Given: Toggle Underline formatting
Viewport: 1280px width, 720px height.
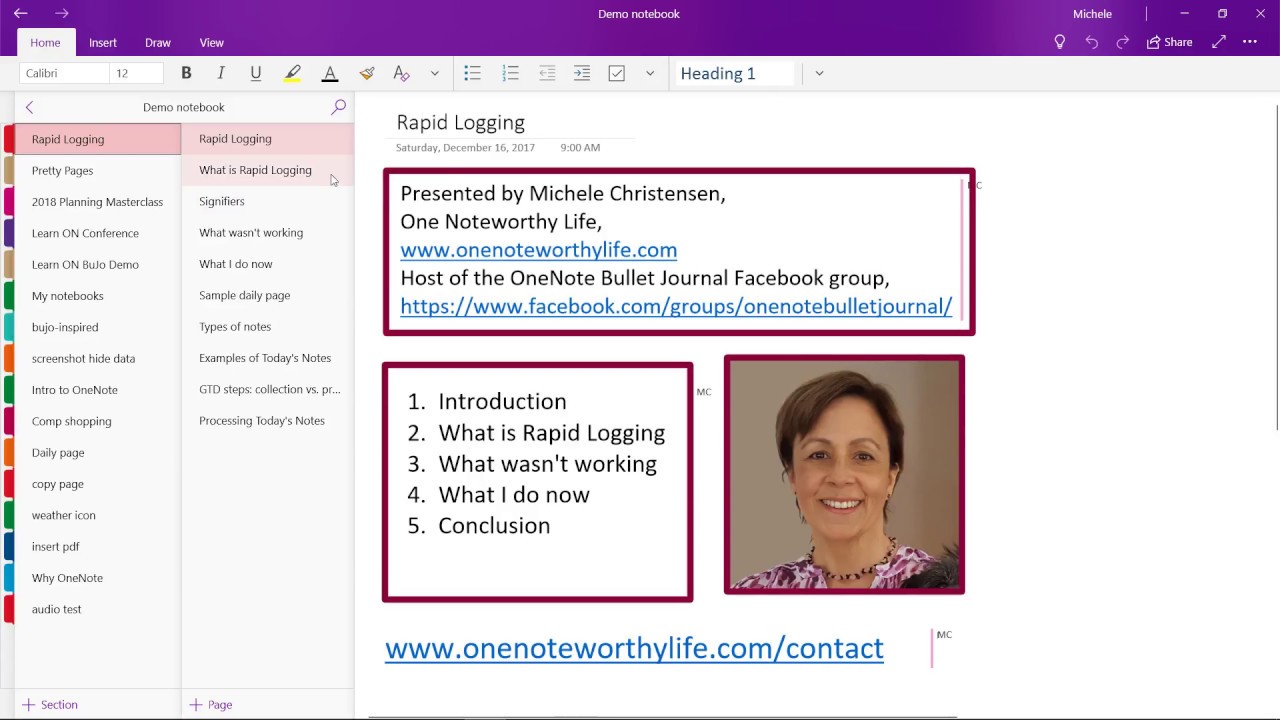Looking at the screenshot, I should pyautogui.click(x=256, y=73).
